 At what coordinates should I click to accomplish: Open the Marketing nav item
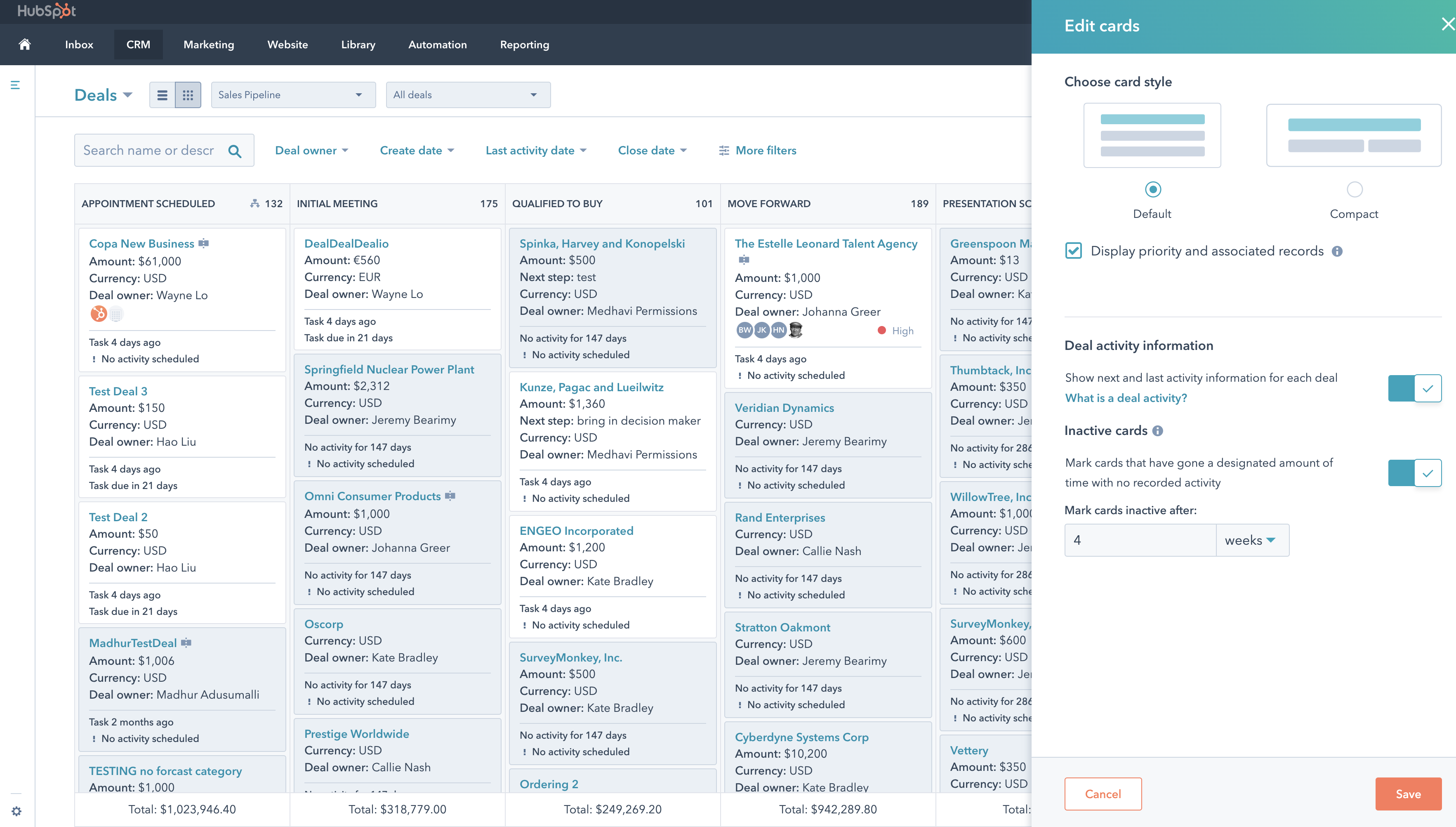pyautogui.click(x=209, y=44)
